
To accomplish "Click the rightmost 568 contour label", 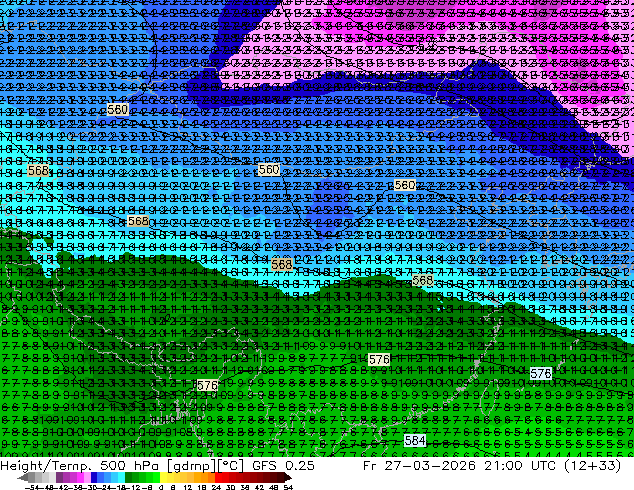I will [x=423, y=280].
